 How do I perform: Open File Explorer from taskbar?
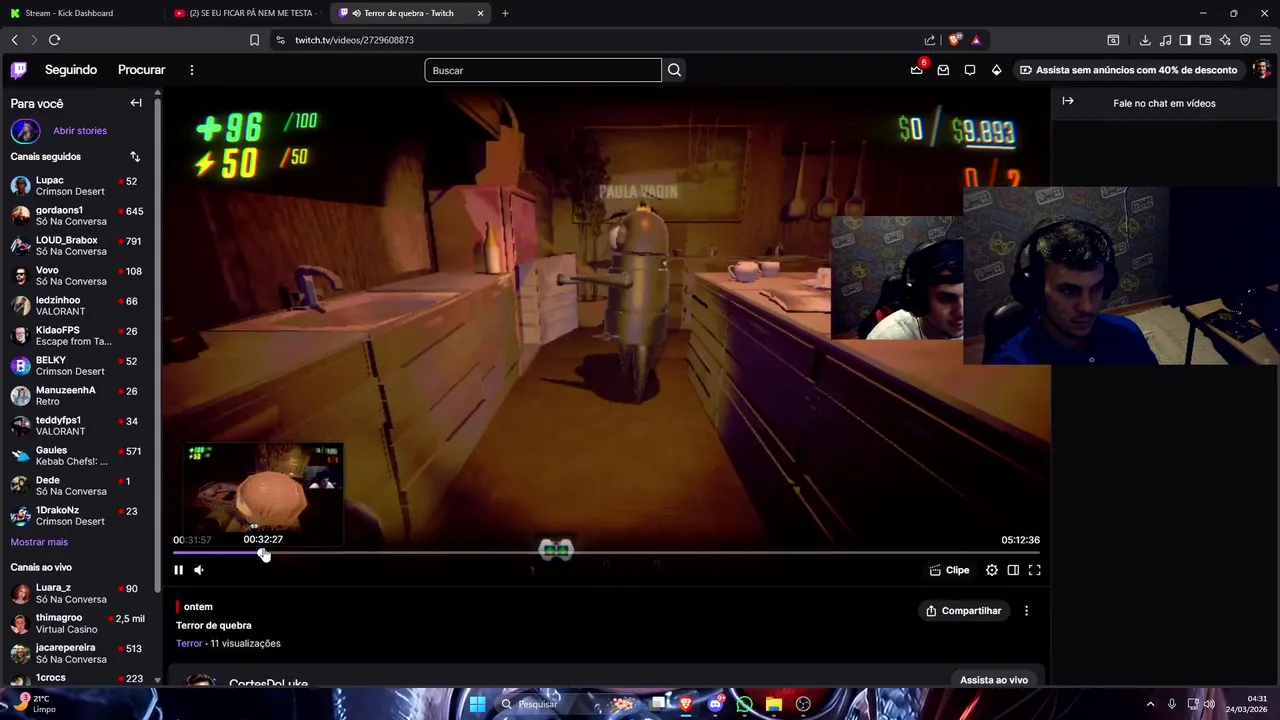tap(773, 704)
